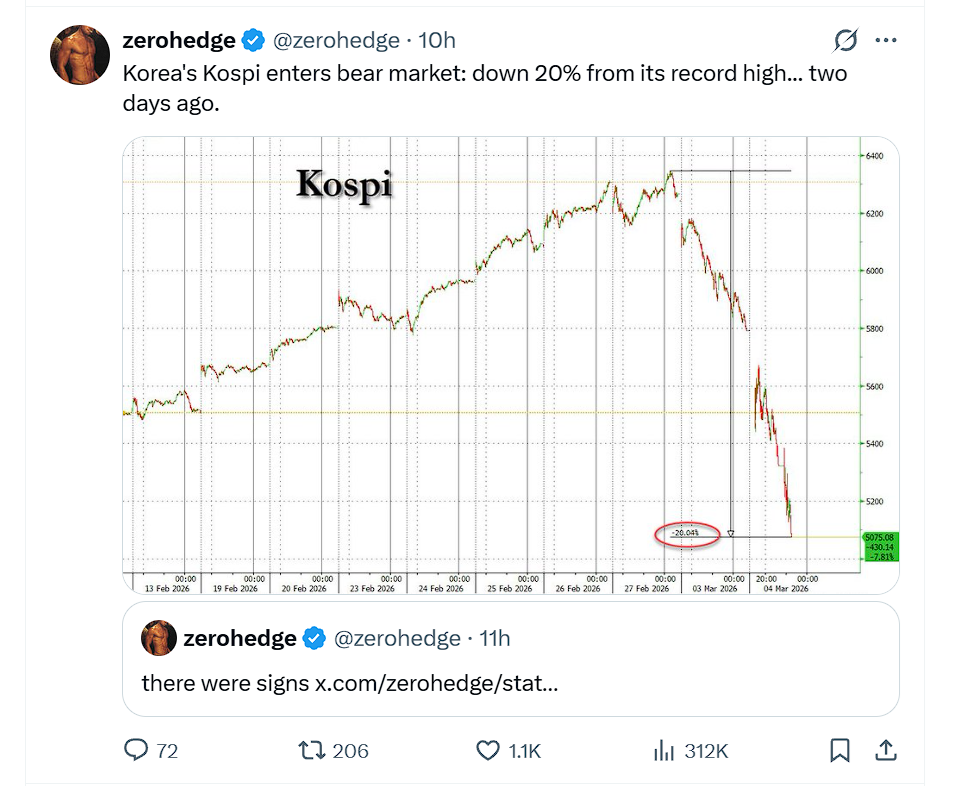Like the post with heart icon
953x786 pixels.
[x=488, y=750]
